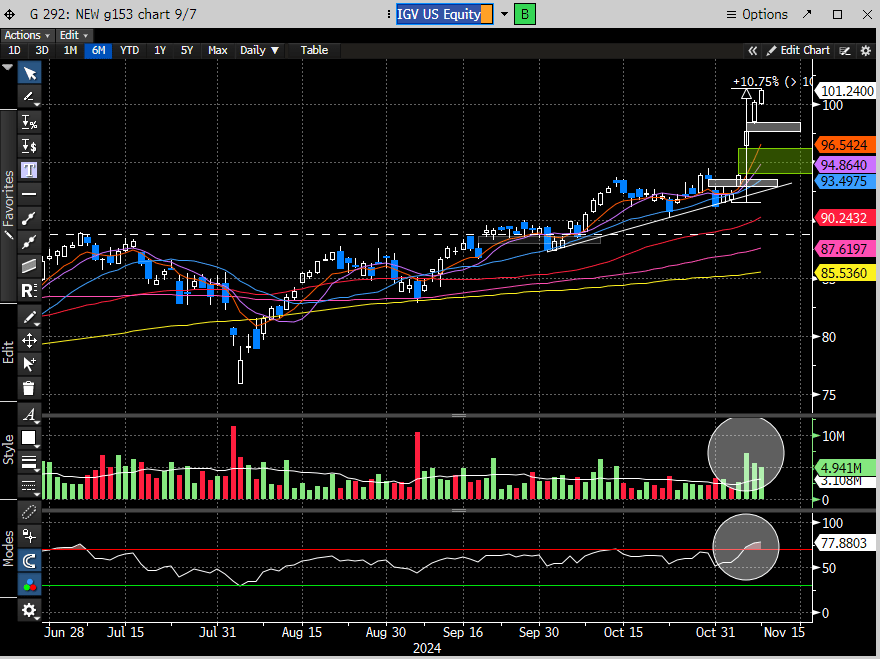880x659 pixels.
Task: Open the Actions menu
Action: coord(27,35)
